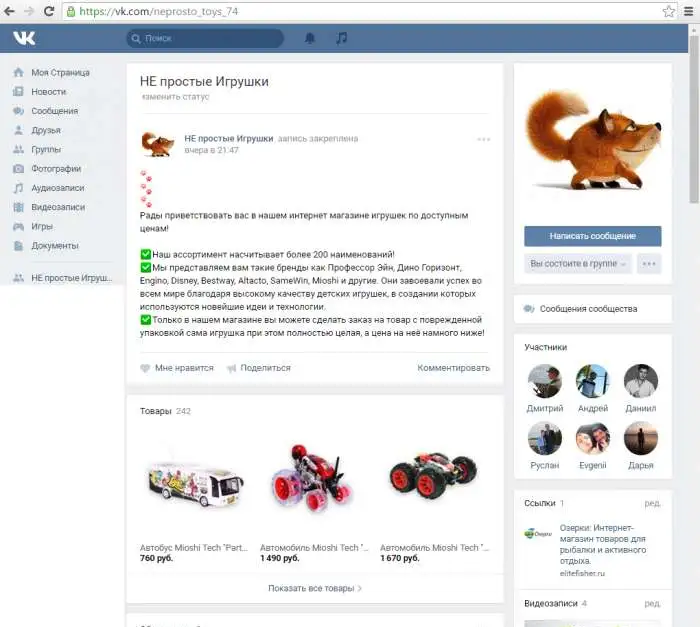Click the browser address bar URL

158,11
